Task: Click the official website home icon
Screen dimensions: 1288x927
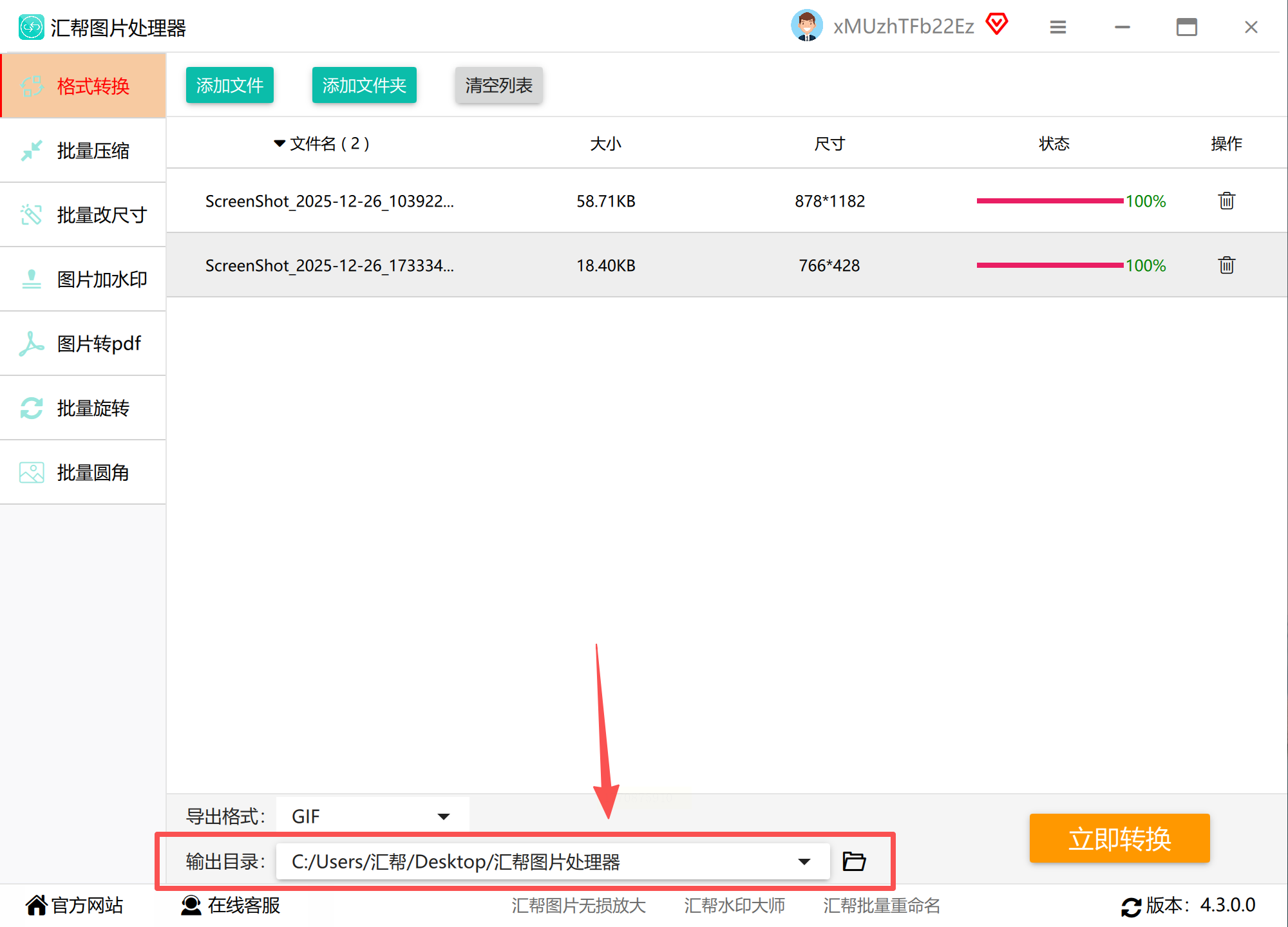Action: coord(36,905)
